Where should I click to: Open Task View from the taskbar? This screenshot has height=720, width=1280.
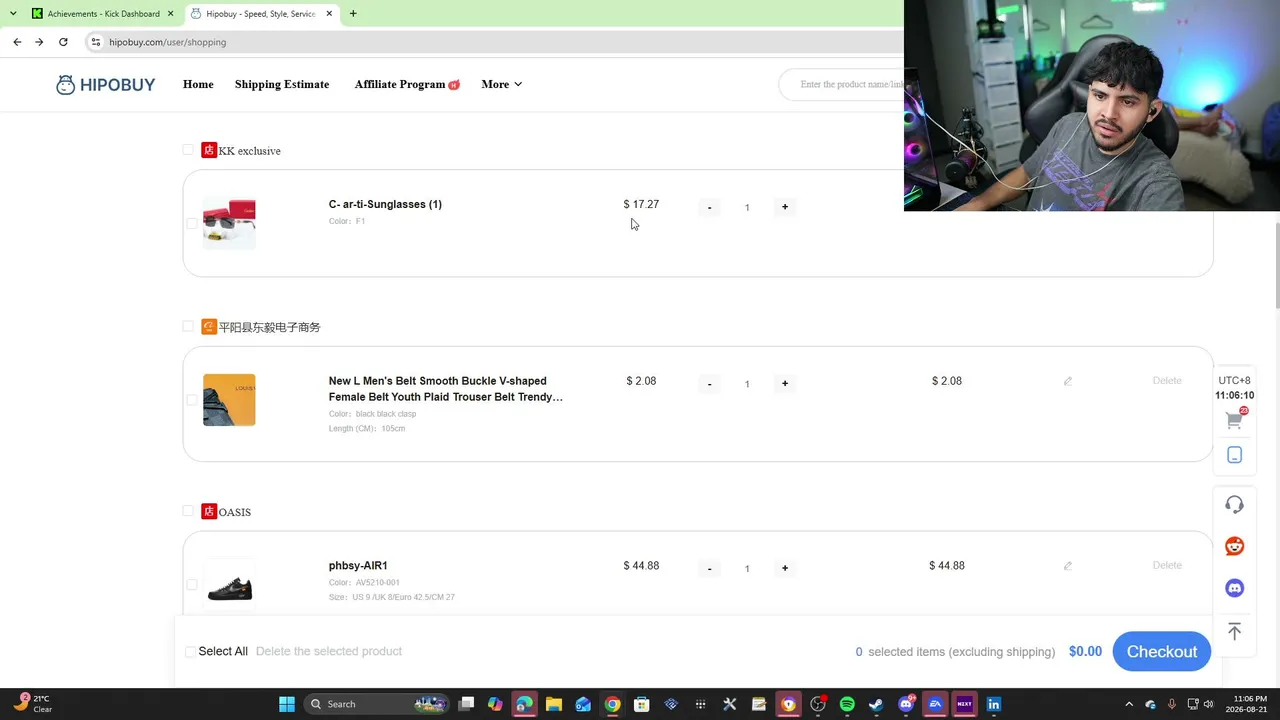click(x=466, y=704)
